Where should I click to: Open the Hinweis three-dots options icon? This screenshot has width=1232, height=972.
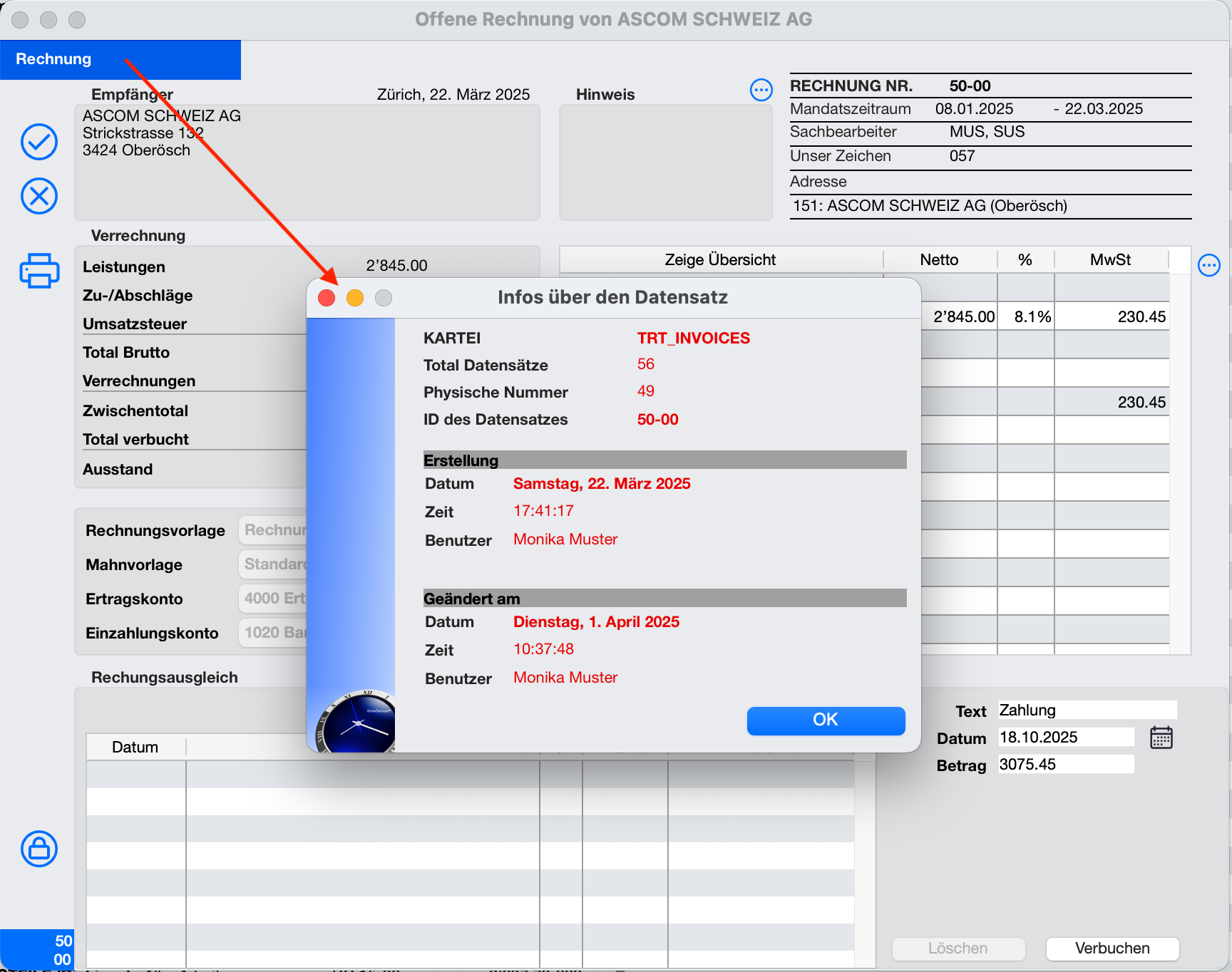[761, 90]
